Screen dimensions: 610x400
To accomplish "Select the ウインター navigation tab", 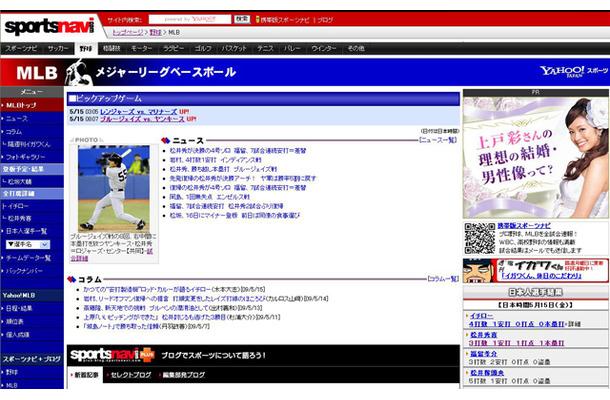I will 324,48.
